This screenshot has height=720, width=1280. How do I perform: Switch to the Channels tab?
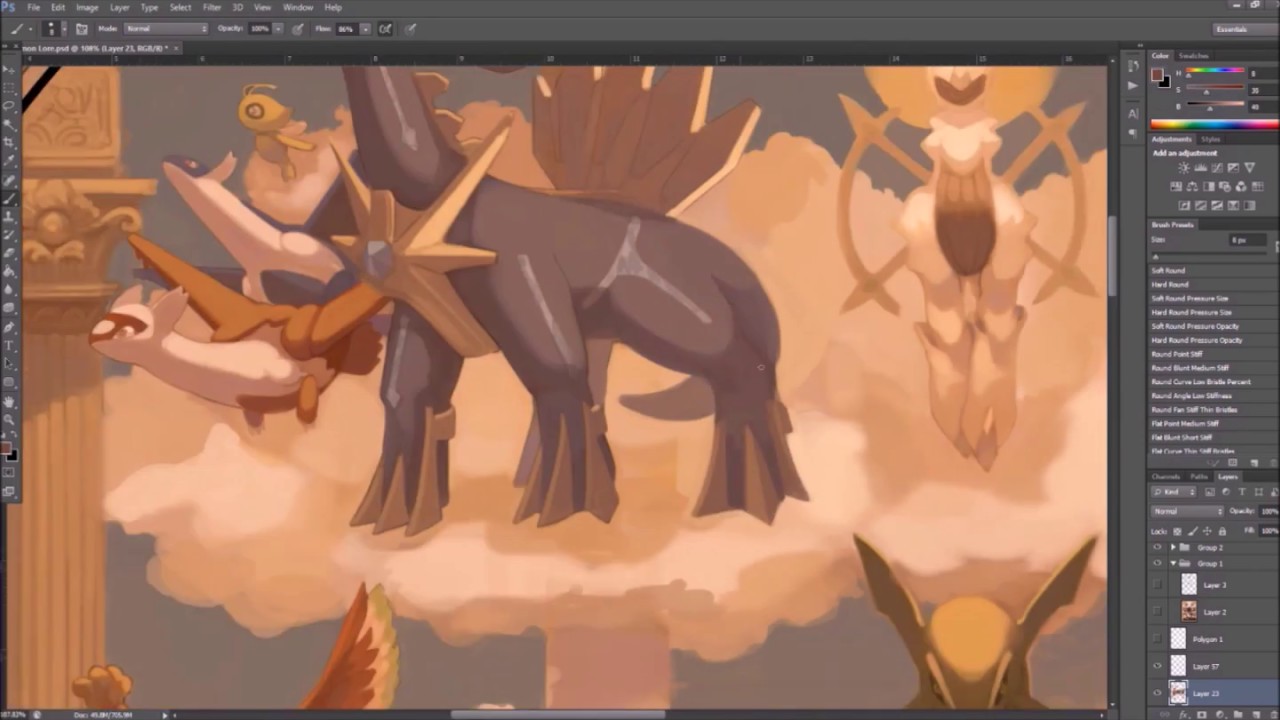[x=1166, y=476]
